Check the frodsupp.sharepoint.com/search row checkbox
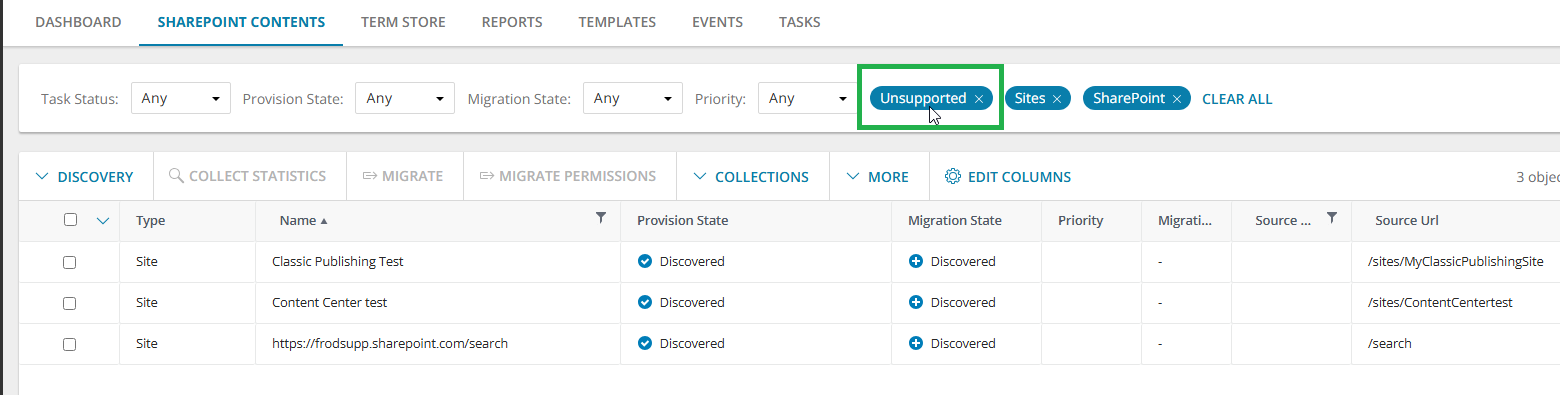The height and width of the screenshot is (395, 1560). (70, 344)
